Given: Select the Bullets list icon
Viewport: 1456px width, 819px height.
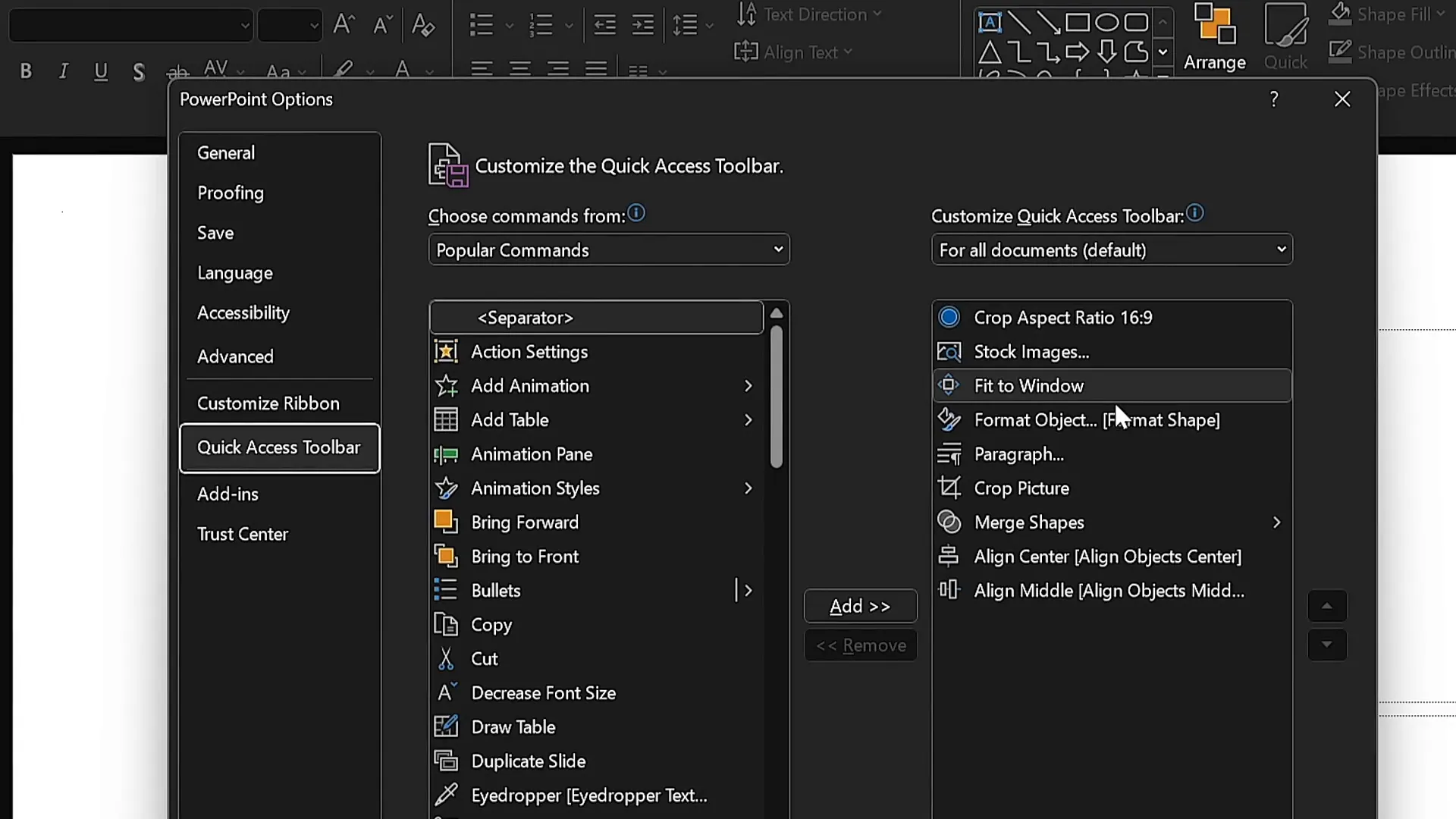Looking at the screenshot, I should click(x=482, y=24).
